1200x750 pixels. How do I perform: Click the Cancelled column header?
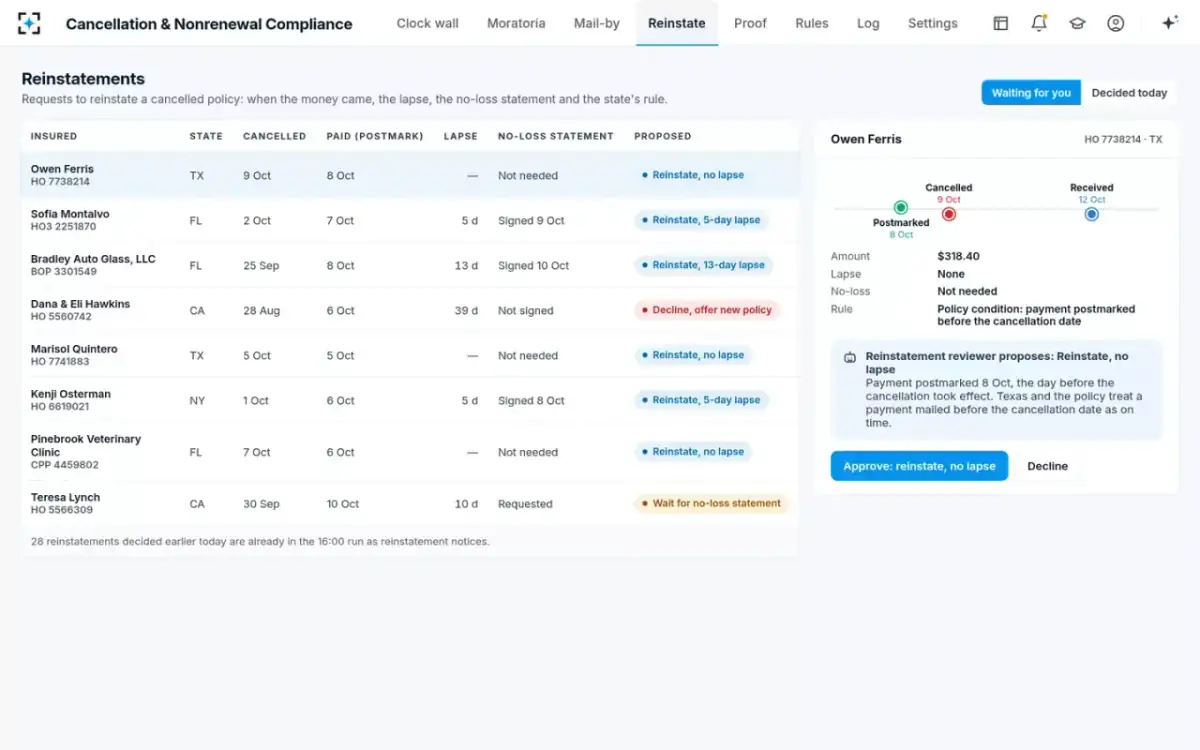(x=275, y=136)
